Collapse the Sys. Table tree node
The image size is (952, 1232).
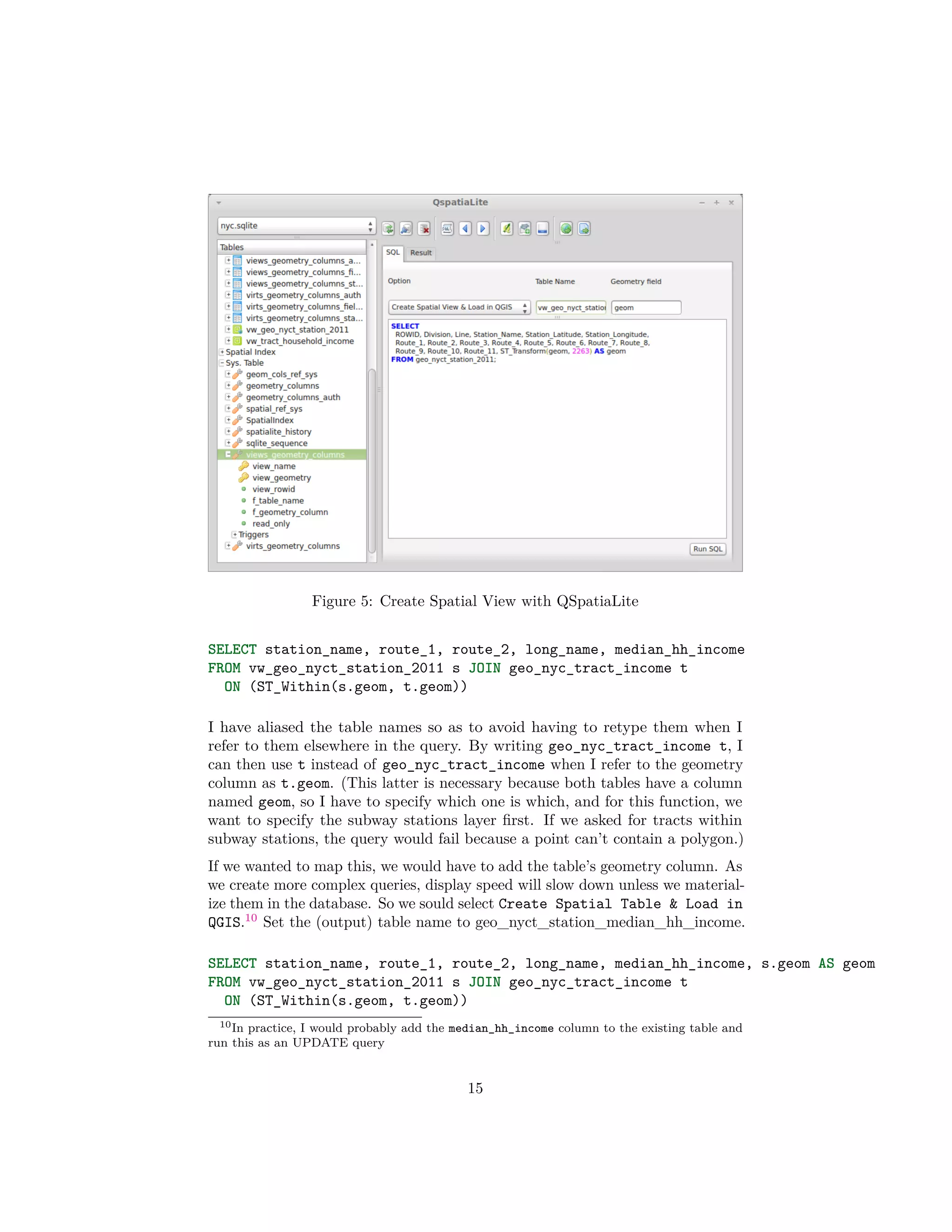[x=222, y=363]
